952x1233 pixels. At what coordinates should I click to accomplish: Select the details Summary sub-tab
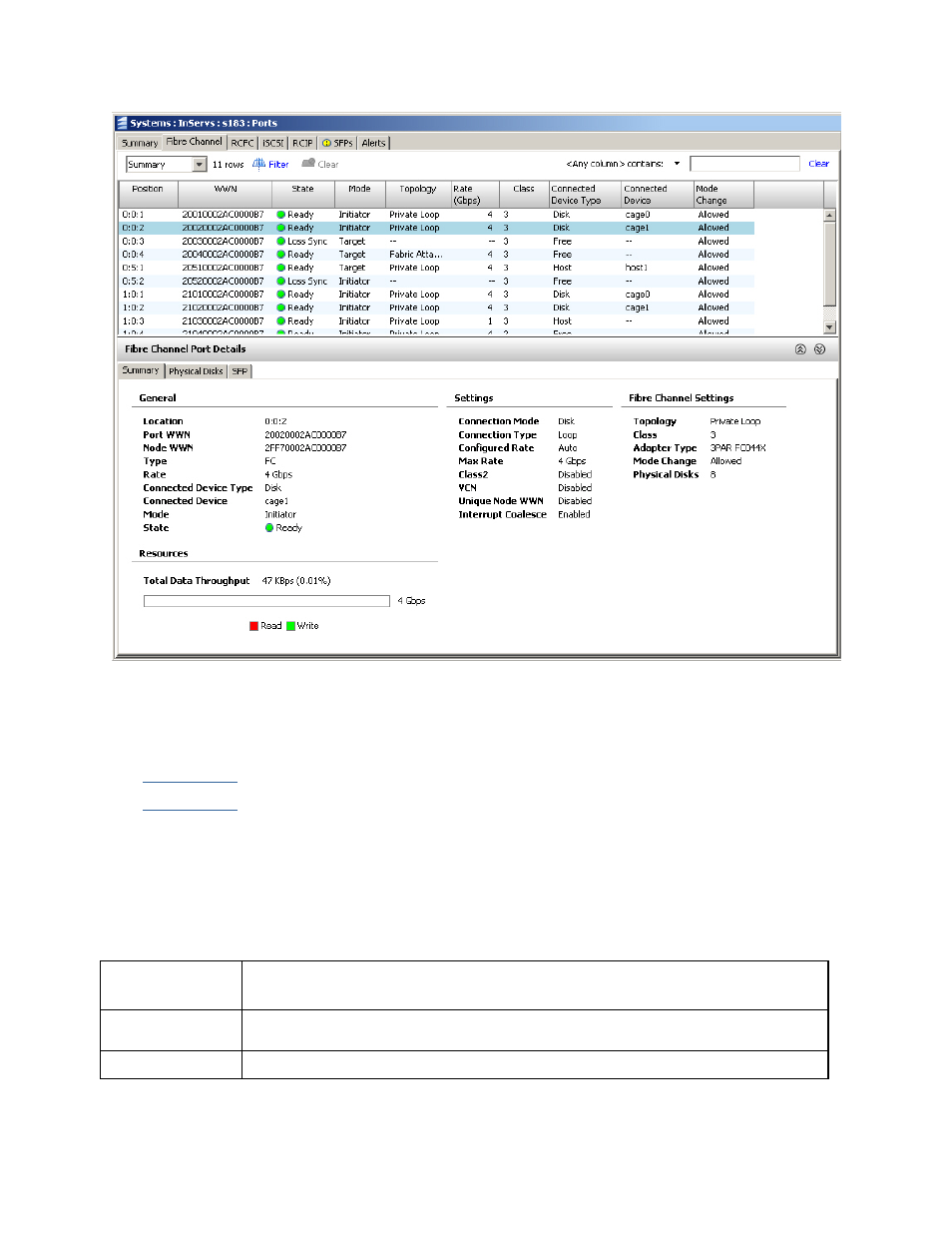tap(141, 370)
